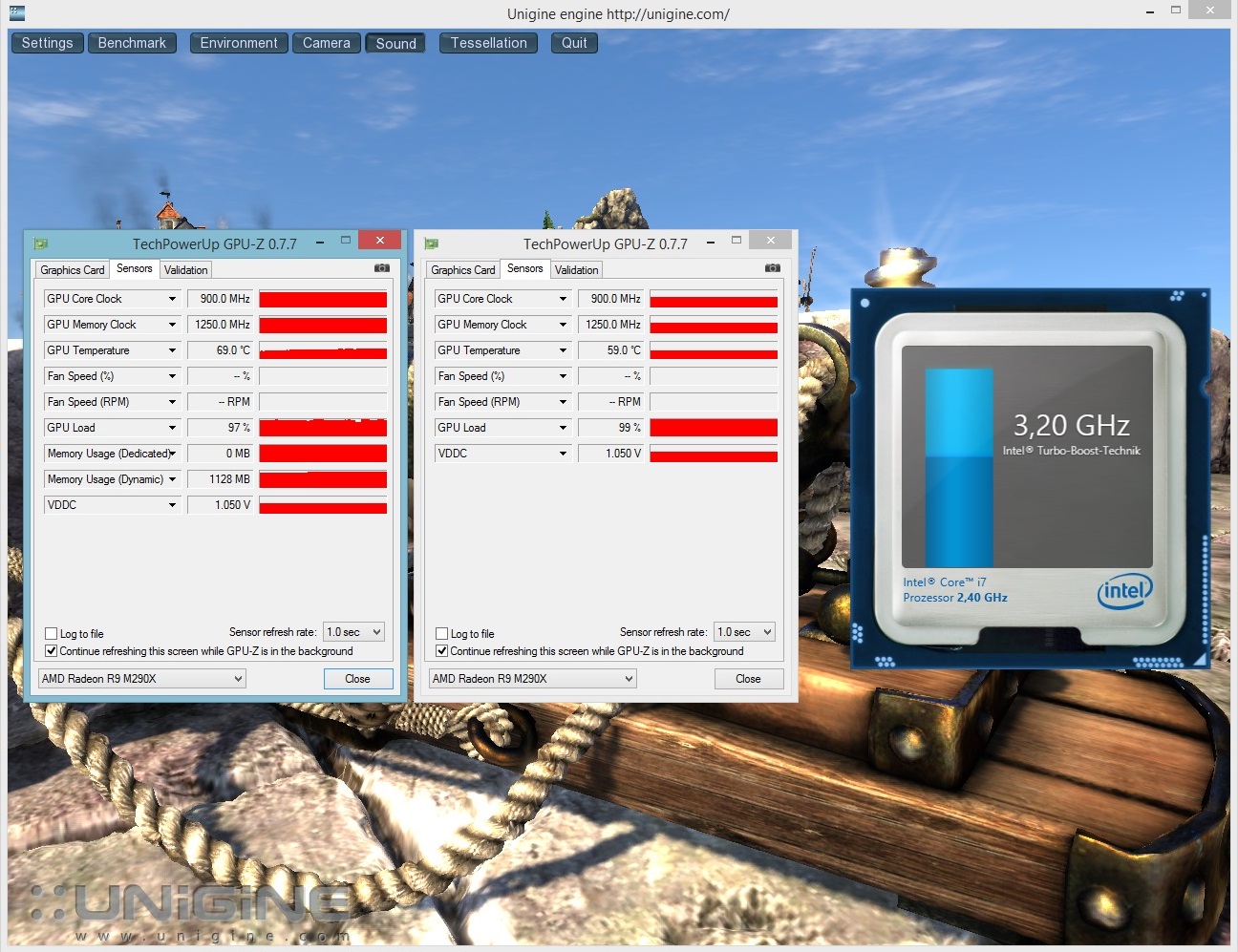The height and width of the screenshot is (952, 1238).
Task: Click the 3,20 GHz readout on Intel gadget
Action: click(1072, 425)
